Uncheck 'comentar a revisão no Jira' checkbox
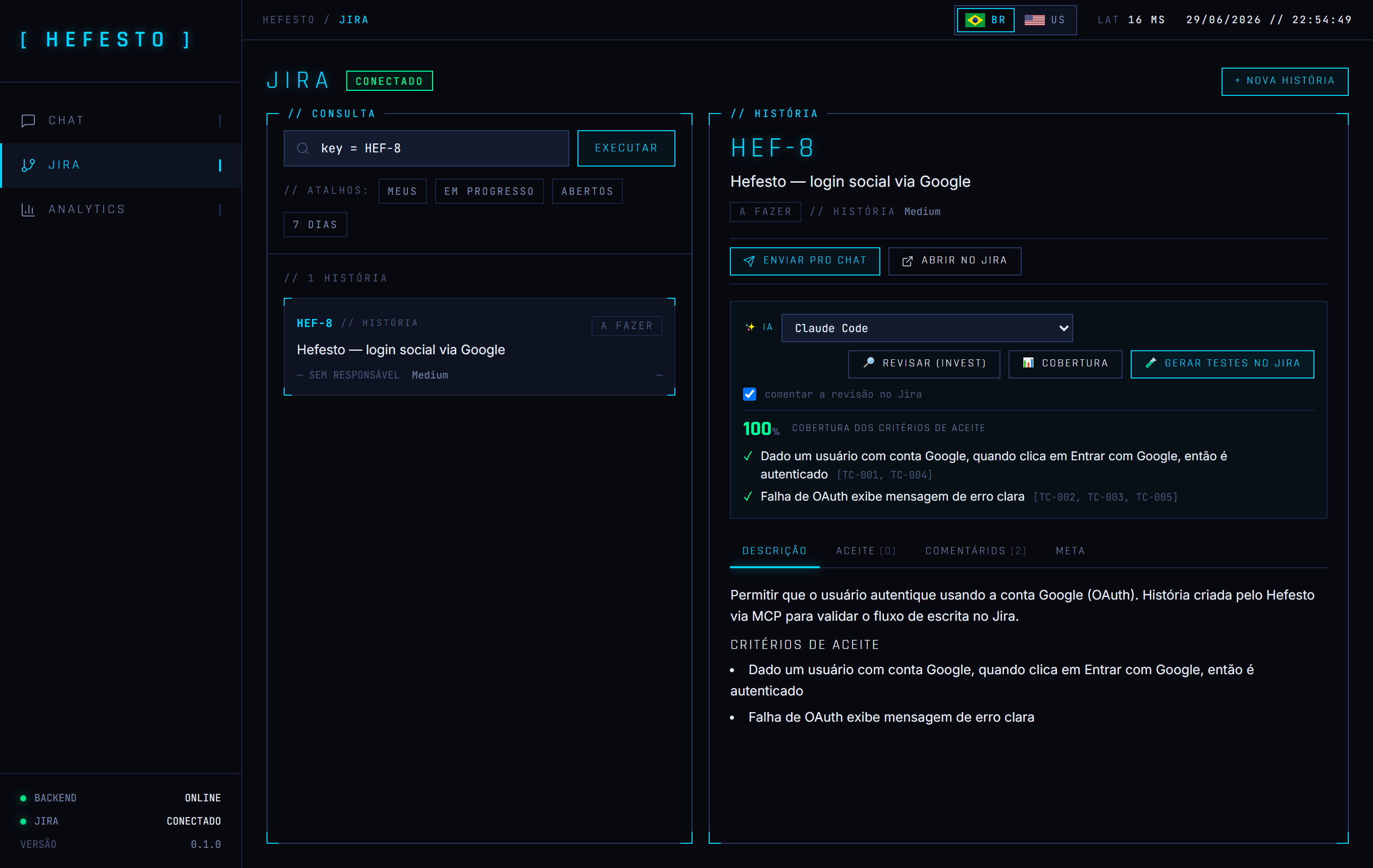1373x868 pixels. click(749, 395)
